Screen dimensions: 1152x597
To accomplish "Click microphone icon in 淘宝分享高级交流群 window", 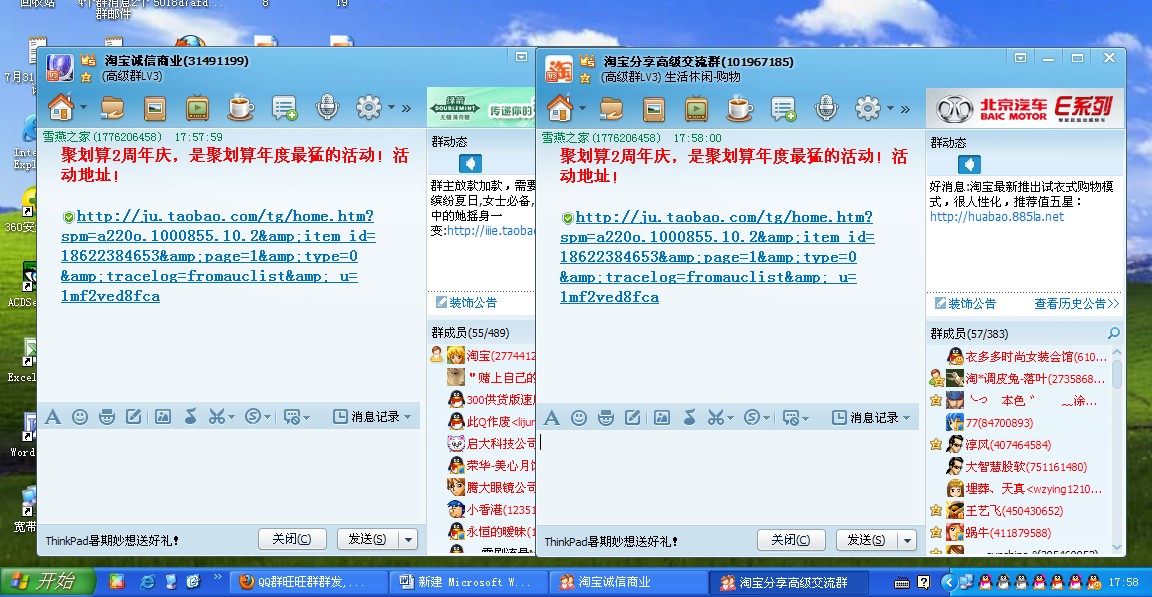I will click(x=826, y=109).
